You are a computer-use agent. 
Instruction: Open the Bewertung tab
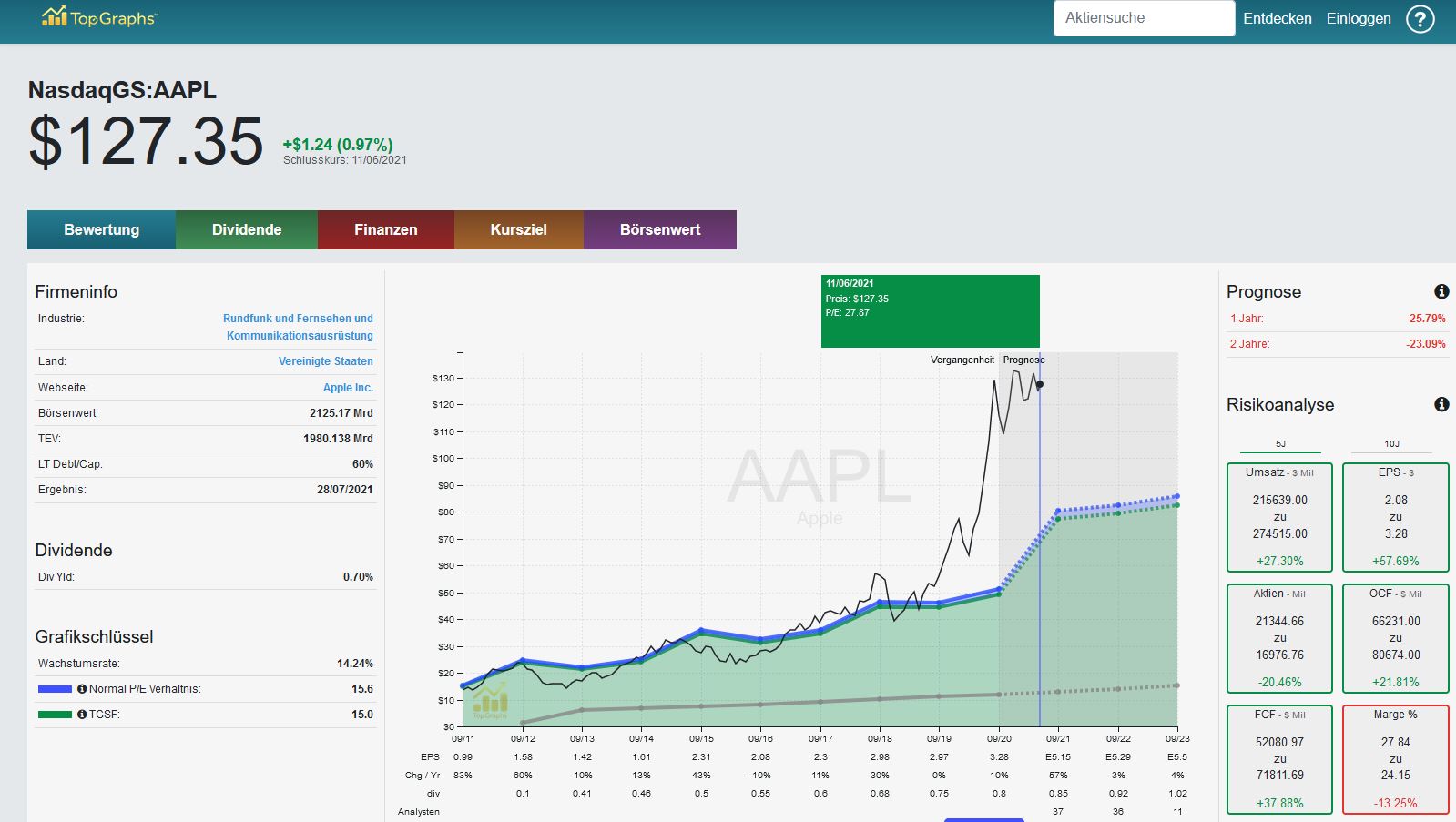click(x=101, y=229)
